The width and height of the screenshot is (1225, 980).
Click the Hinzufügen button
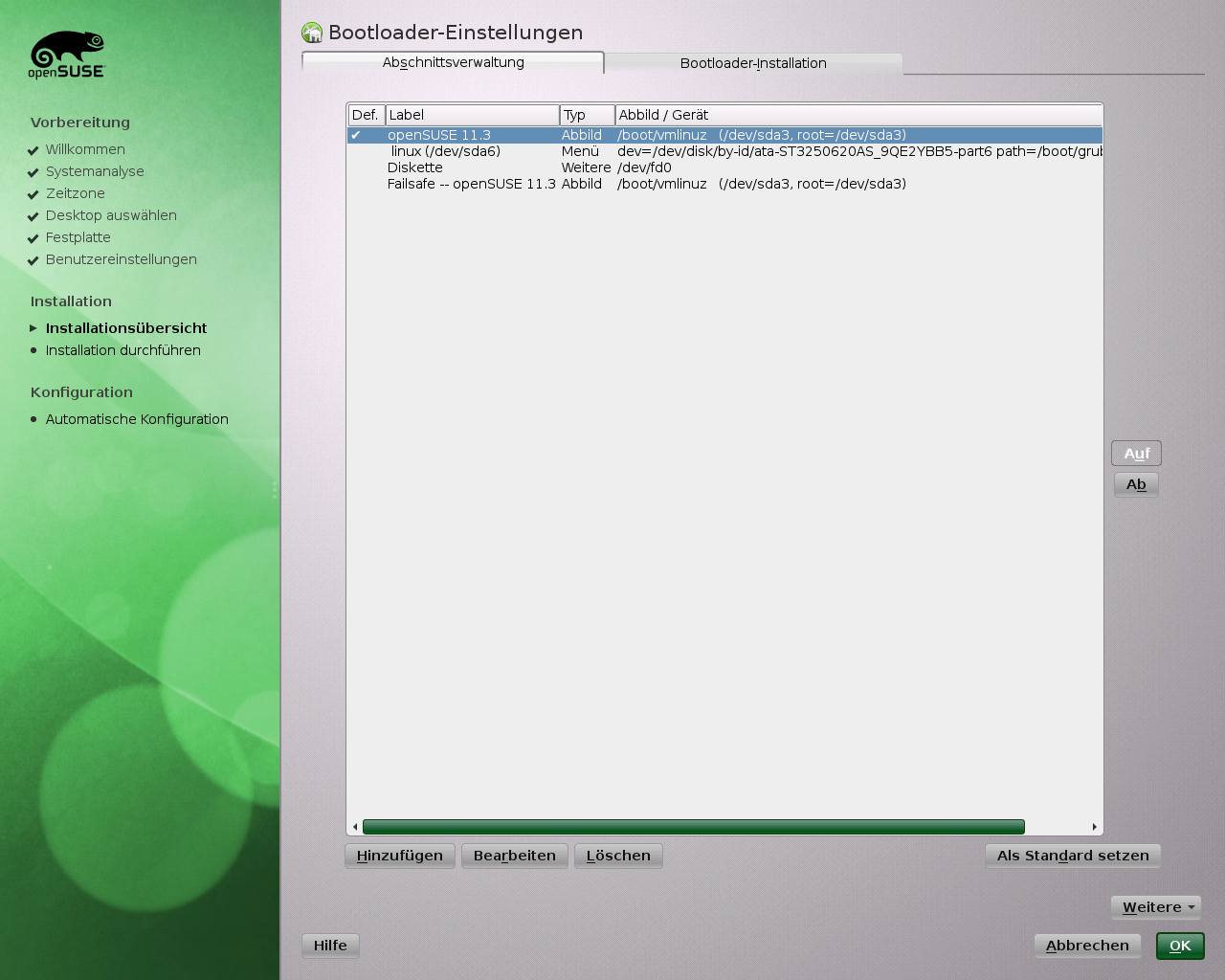point(400,856)
